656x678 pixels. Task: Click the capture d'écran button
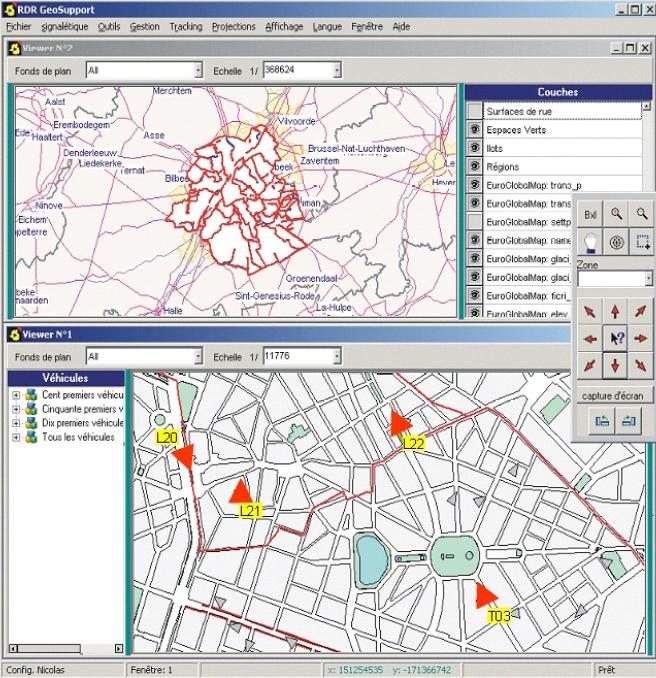(615, 396)
